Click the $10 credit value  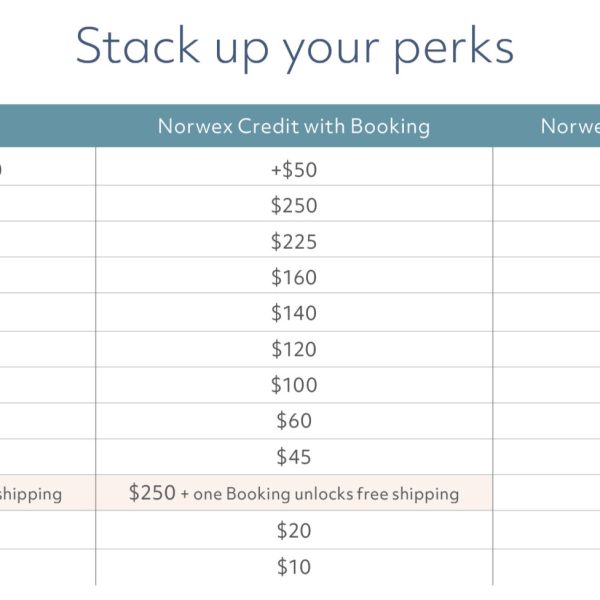(293, 567)
